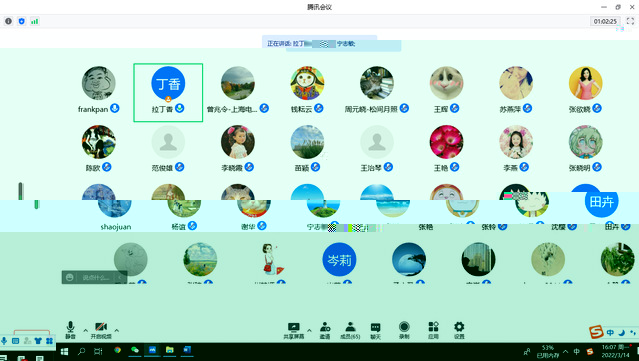Switch to the Word app in the taskbar
639x361 pixels.
[x=187, y=350]
